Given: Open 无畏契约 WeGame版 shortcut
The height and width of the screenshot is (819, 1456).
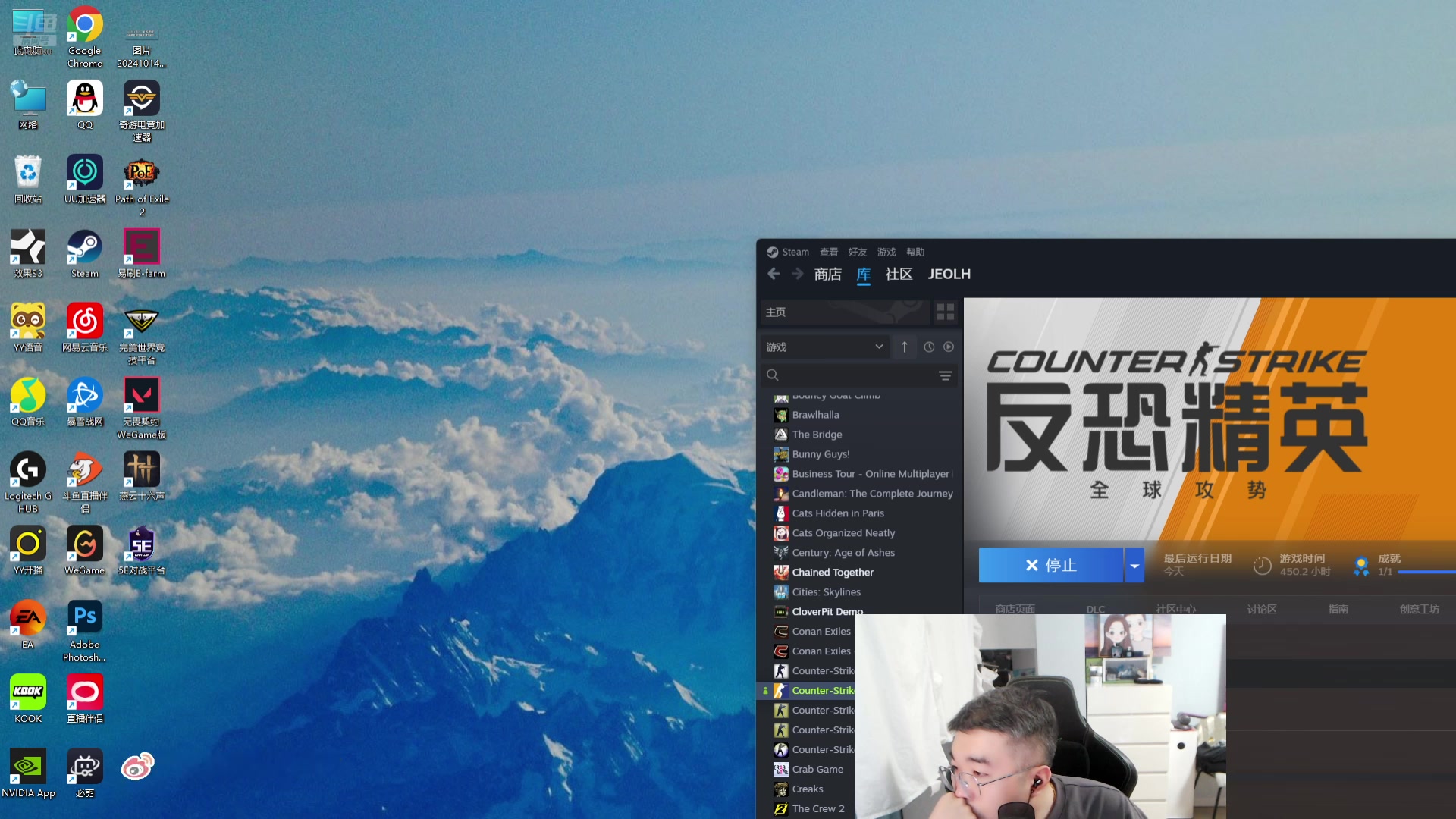Looking at the screenshot, I should tap(142, 409).
